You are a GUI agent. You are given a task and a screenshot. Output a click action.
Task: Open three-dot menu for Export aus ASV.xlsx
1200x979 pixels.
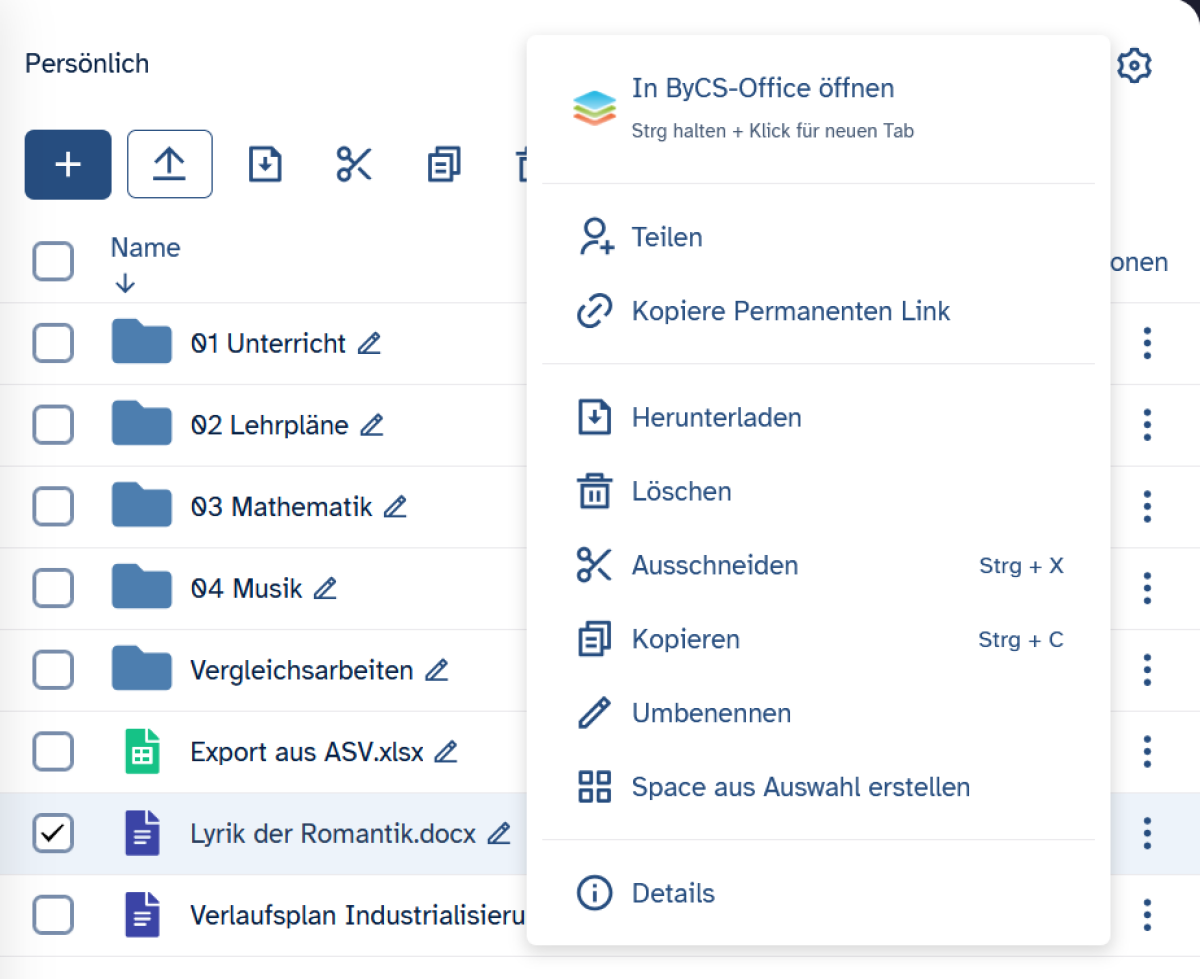click(x=1147, y=752)
